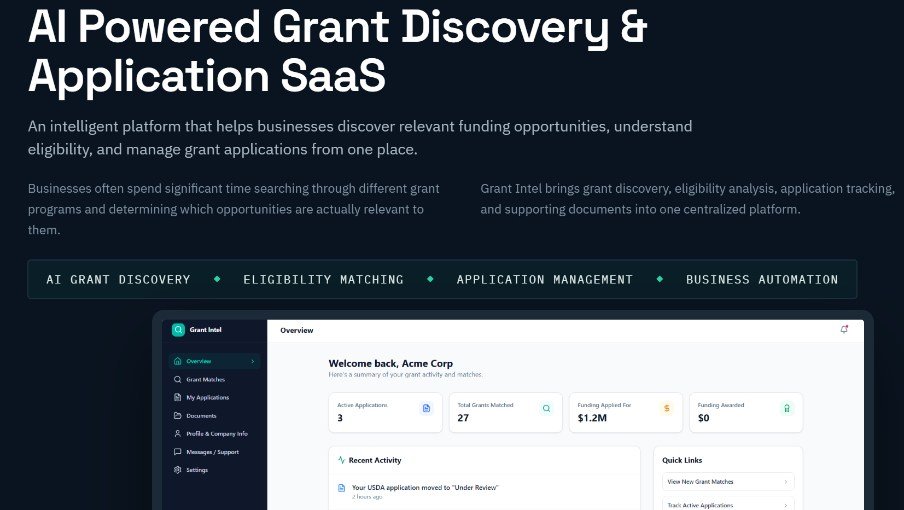Click the Profile & Company Info person icon
Viewport: 904px width, 510px height.
(178, 433)
